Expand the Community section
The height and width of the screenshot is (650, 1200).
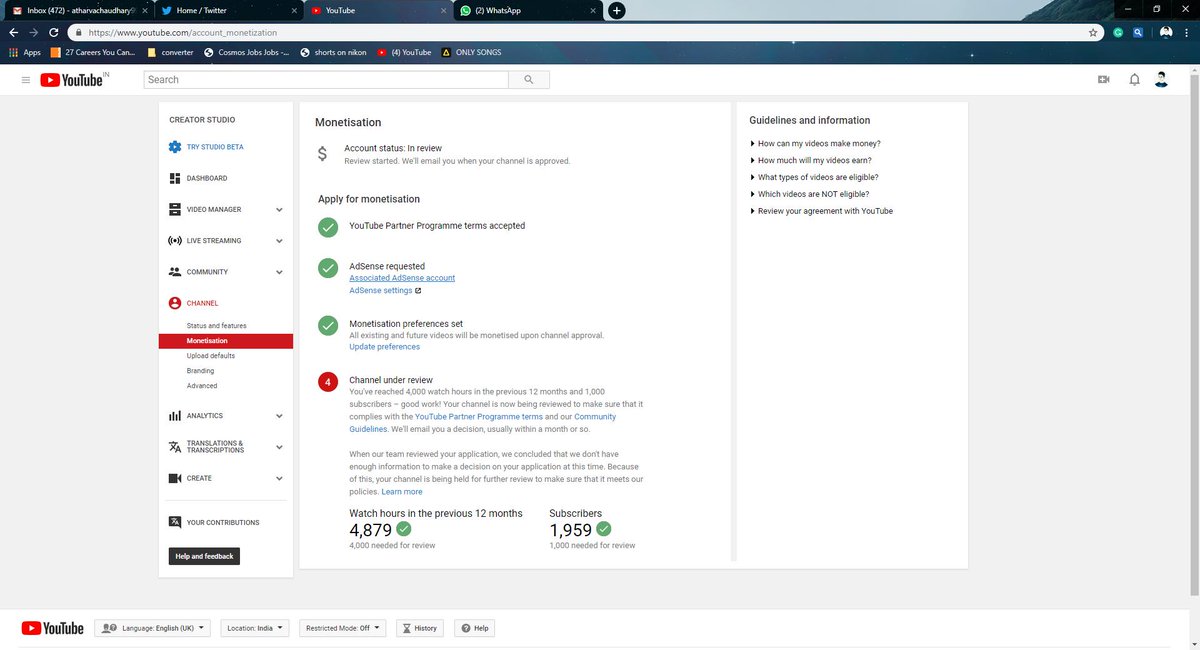[279, 272]
